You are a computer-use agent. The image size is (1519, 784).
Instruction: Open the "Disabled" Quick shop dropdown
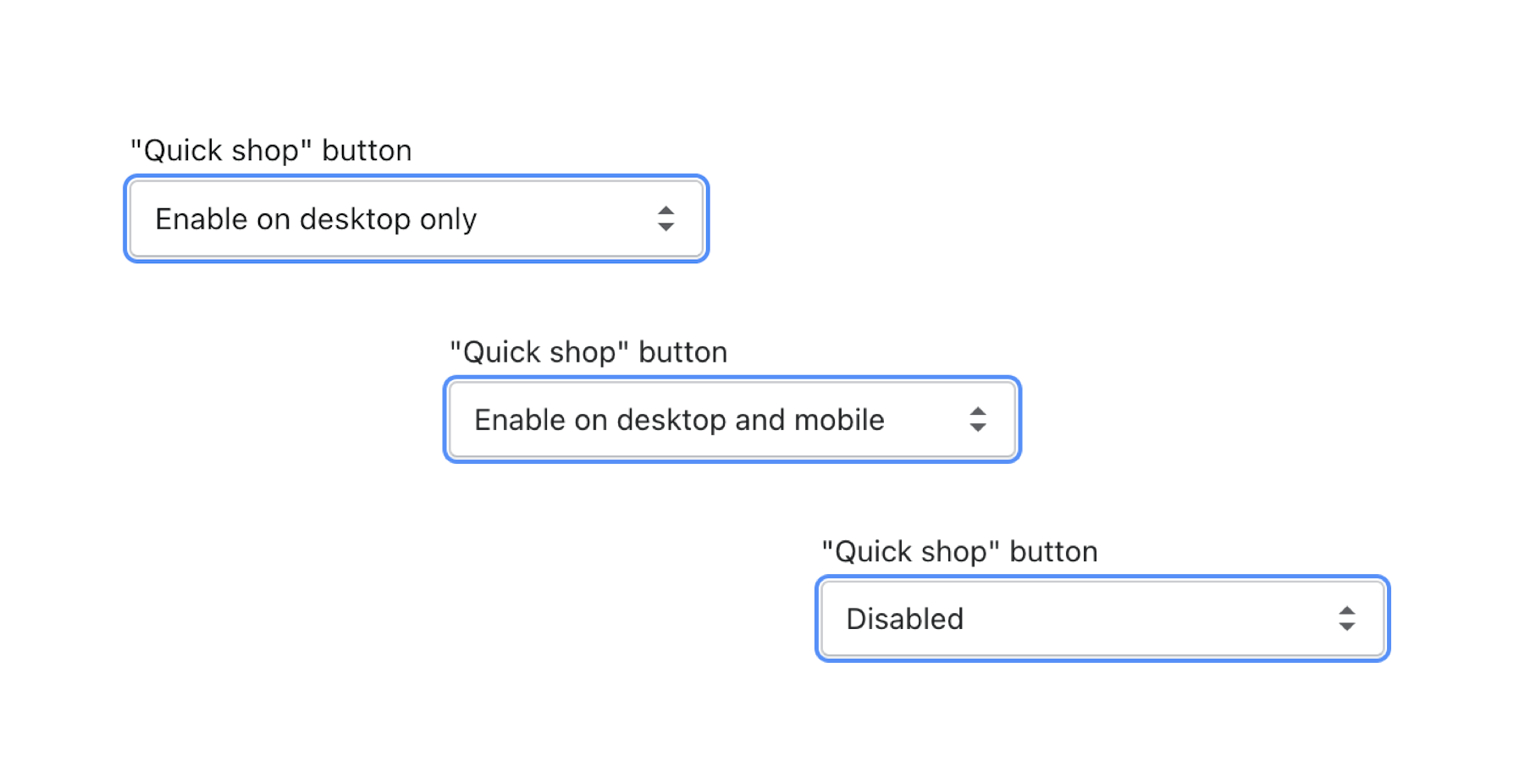[x=1102, y=619]
